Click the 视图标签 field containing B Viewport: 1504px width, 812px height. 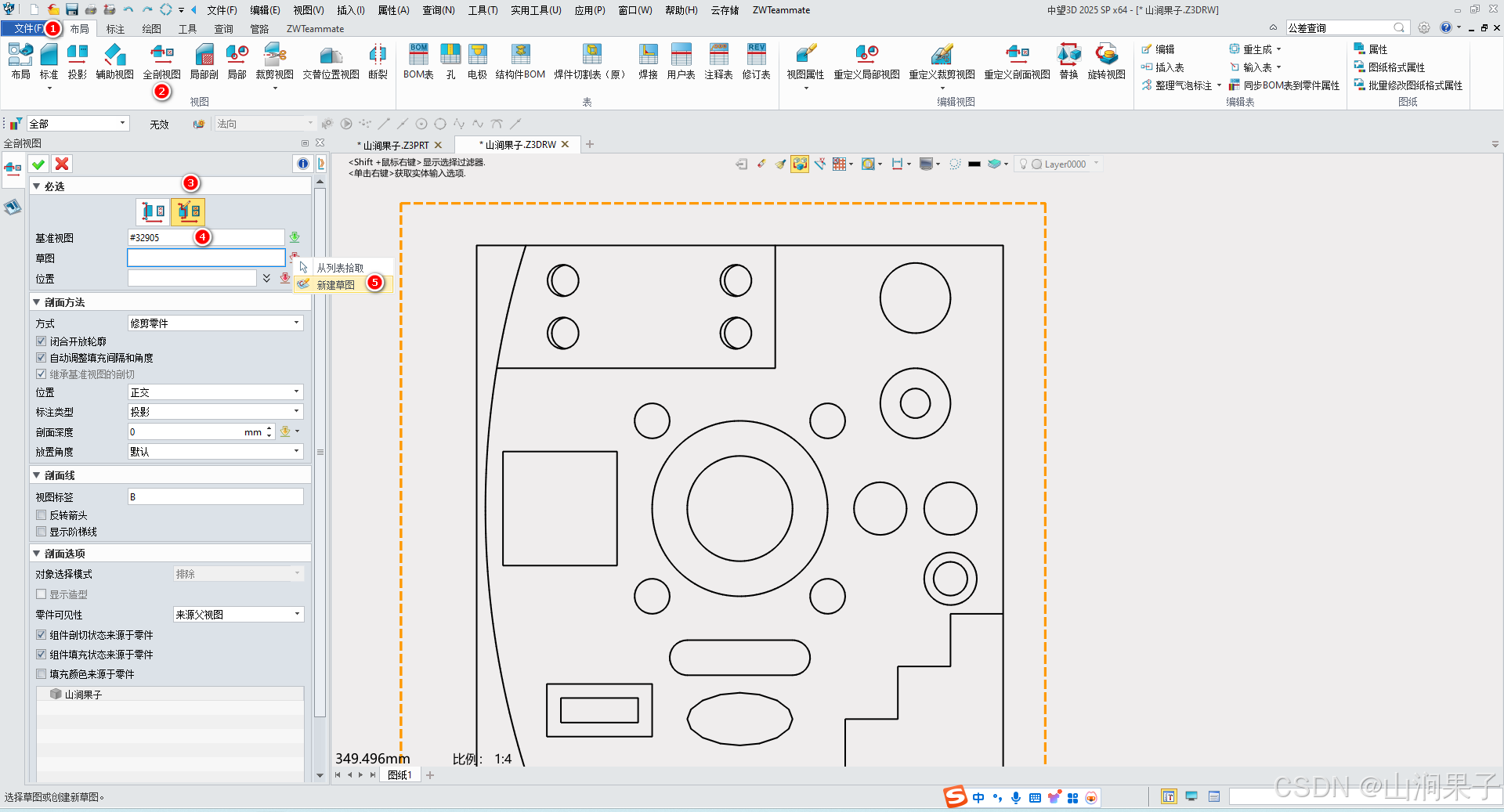(215, 496)
